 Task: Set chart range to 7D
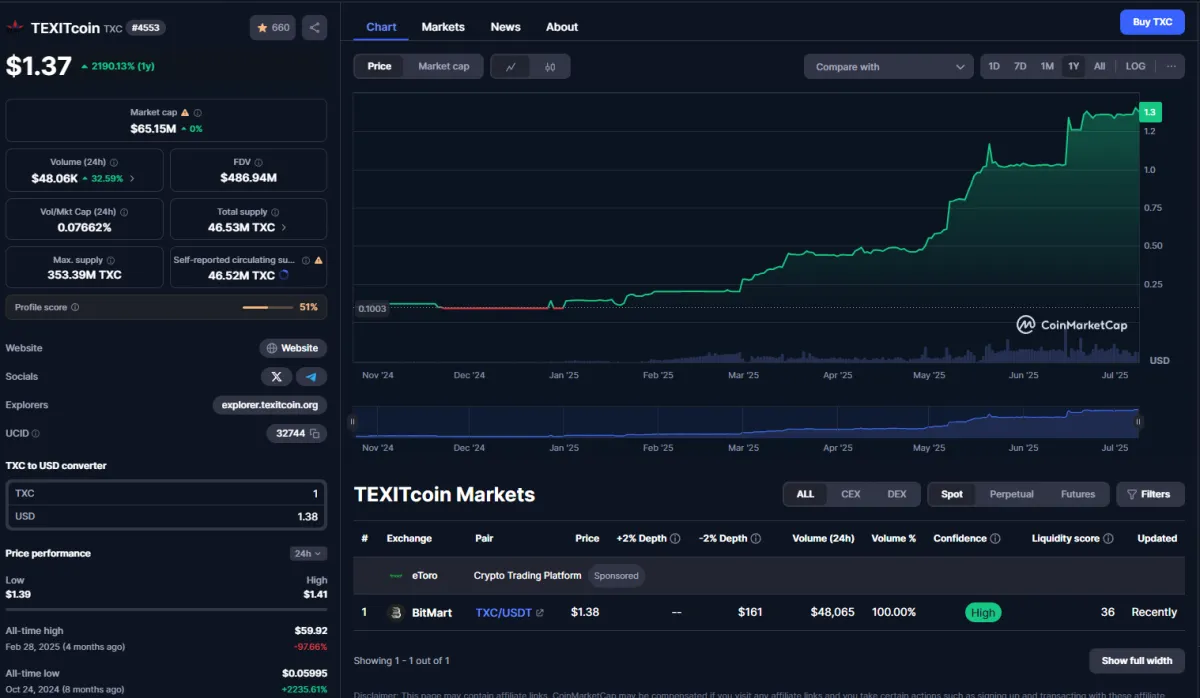pyautogui.click(x=1020, y=66)
